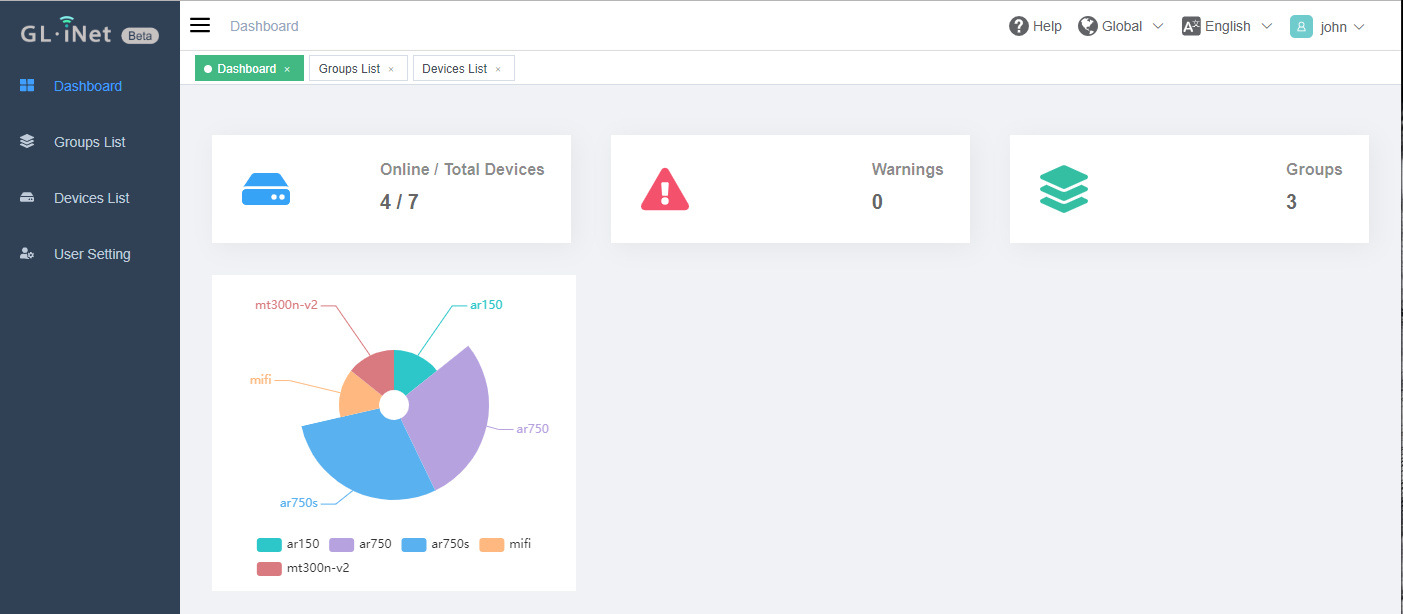Toggle mt300n-v2 legend entry
1403x614 pixels.
point(303,568)
